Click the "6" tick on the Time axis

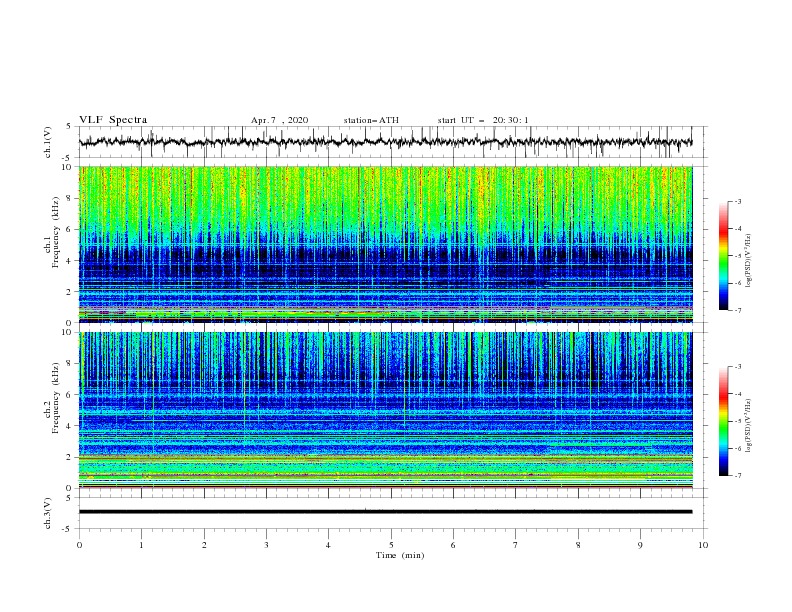point(453,545)
